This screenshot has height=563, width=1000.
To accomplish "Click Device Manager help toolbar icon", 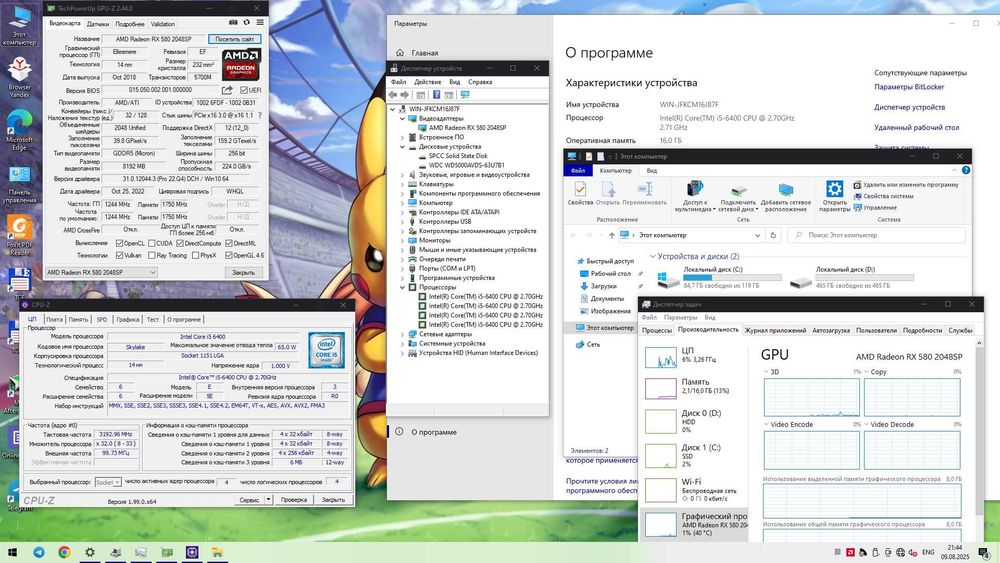I will pyautogui.click(x=436, y=95).
